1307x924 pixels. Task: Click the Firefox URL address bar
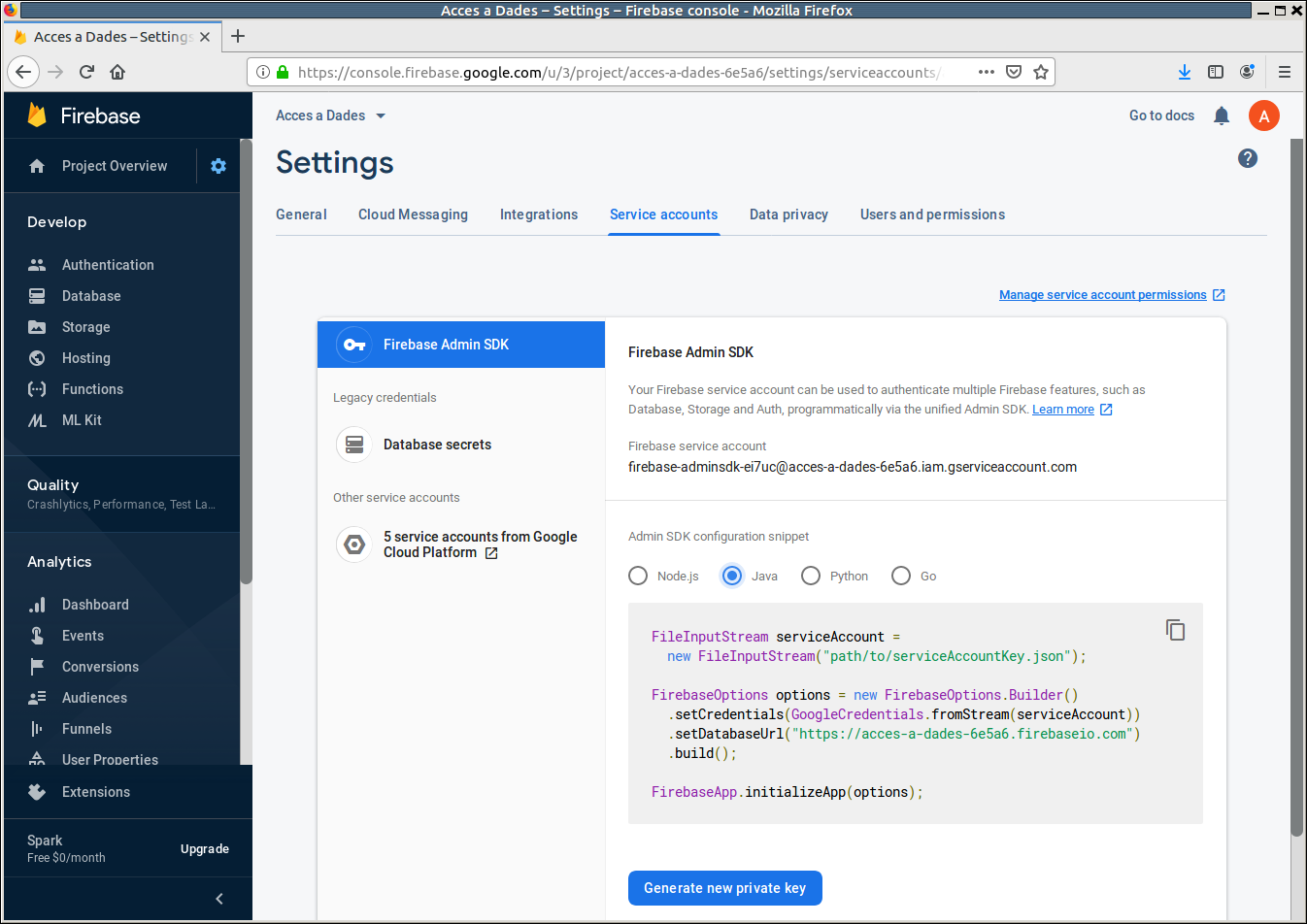pos(621,72)
